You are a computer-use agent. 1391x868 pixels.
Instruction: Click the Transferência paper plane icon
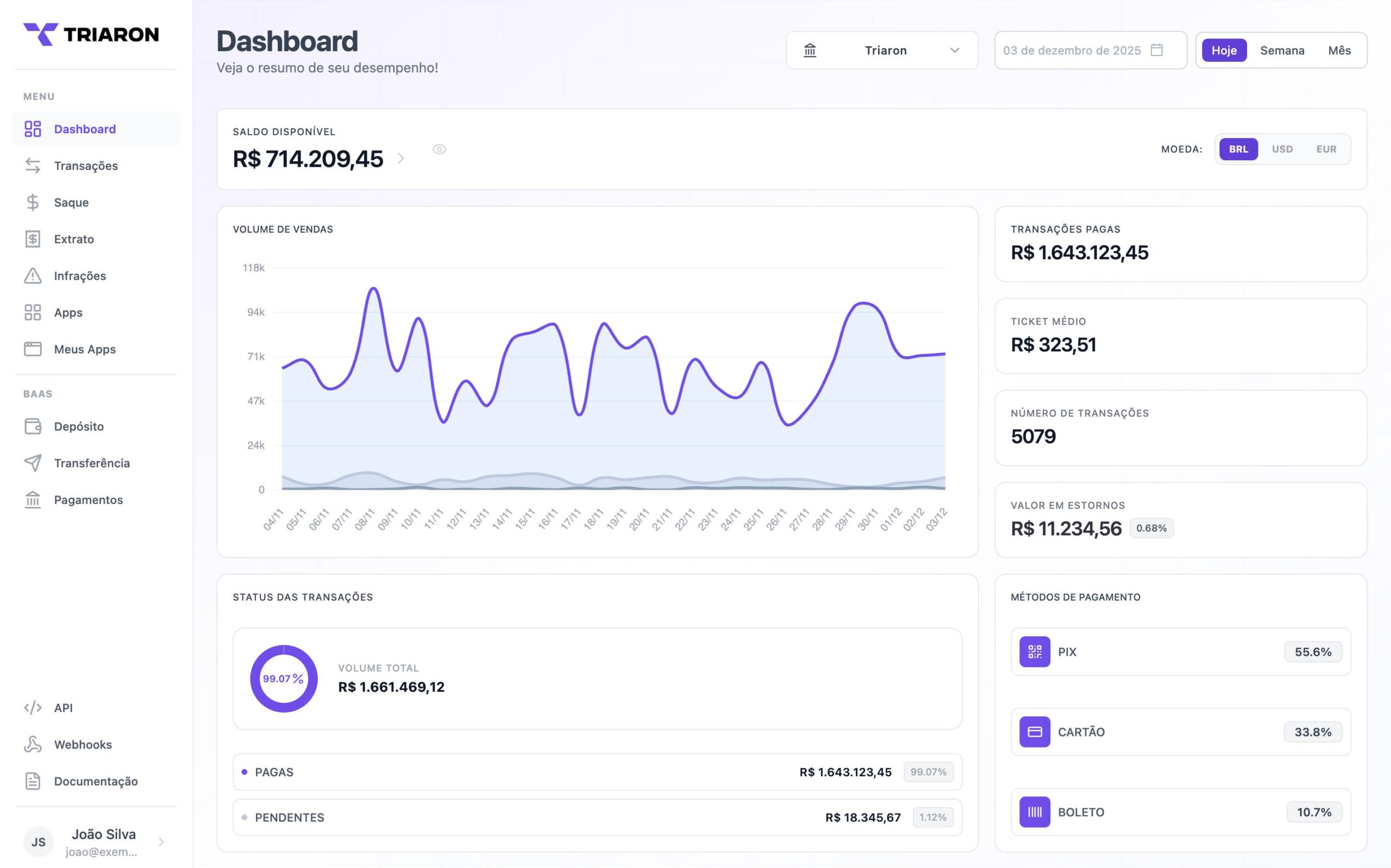pyautogui.click(x=33, y=463)
